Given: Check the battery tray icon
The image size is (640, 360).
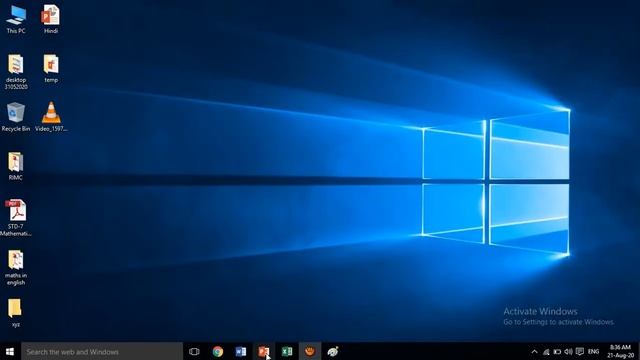Looking at the screenshot, I should tap(557, 351).
